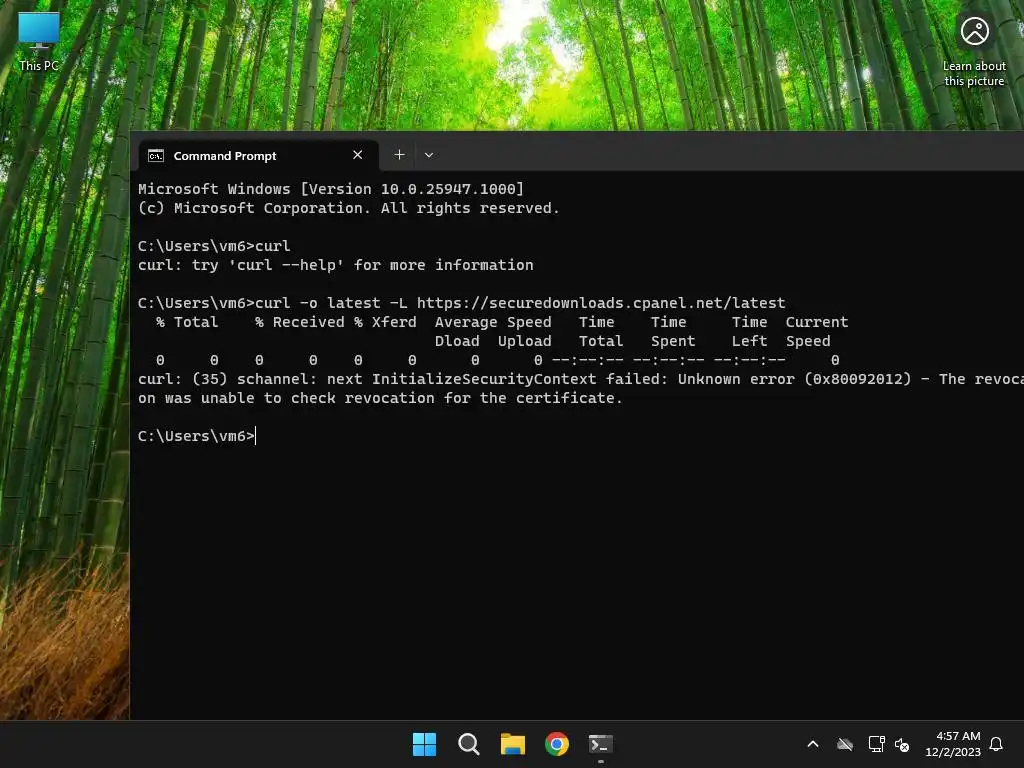Image resolution: width=1024 pixels, height=768 pixels.
Task: Select the Command Prompt tab
Action: pyautogui.click(x=259, y=155)
